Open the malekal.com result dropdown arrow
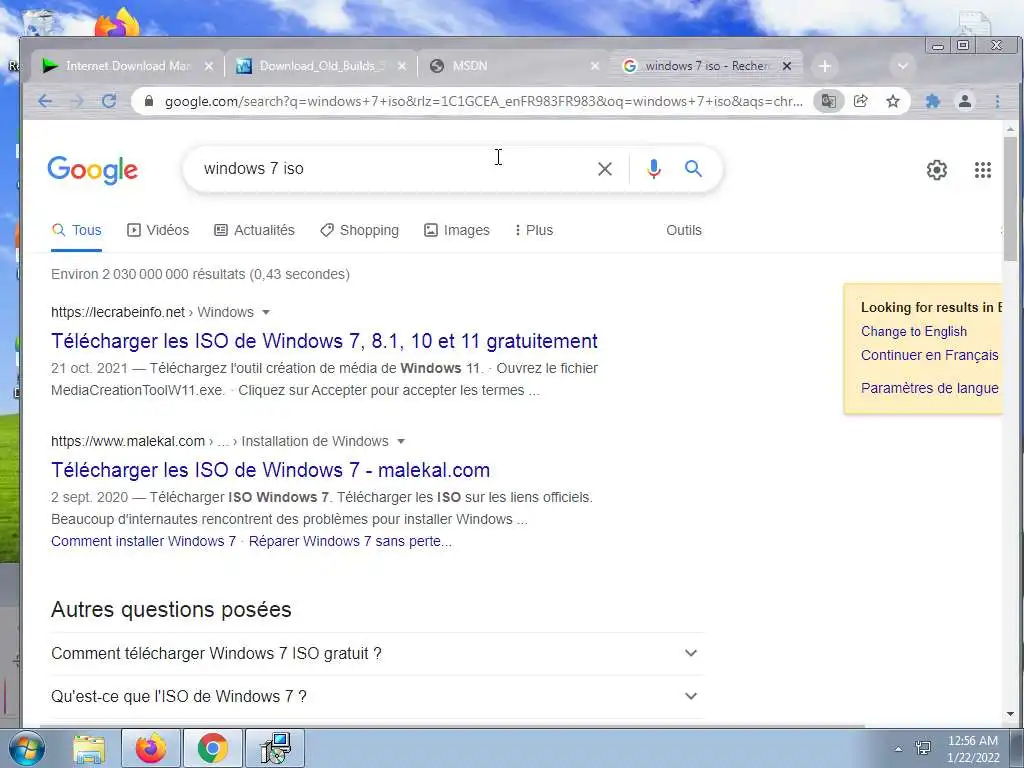The height and width of the screenshot is (768, 1024). click(x=401, y=441)
